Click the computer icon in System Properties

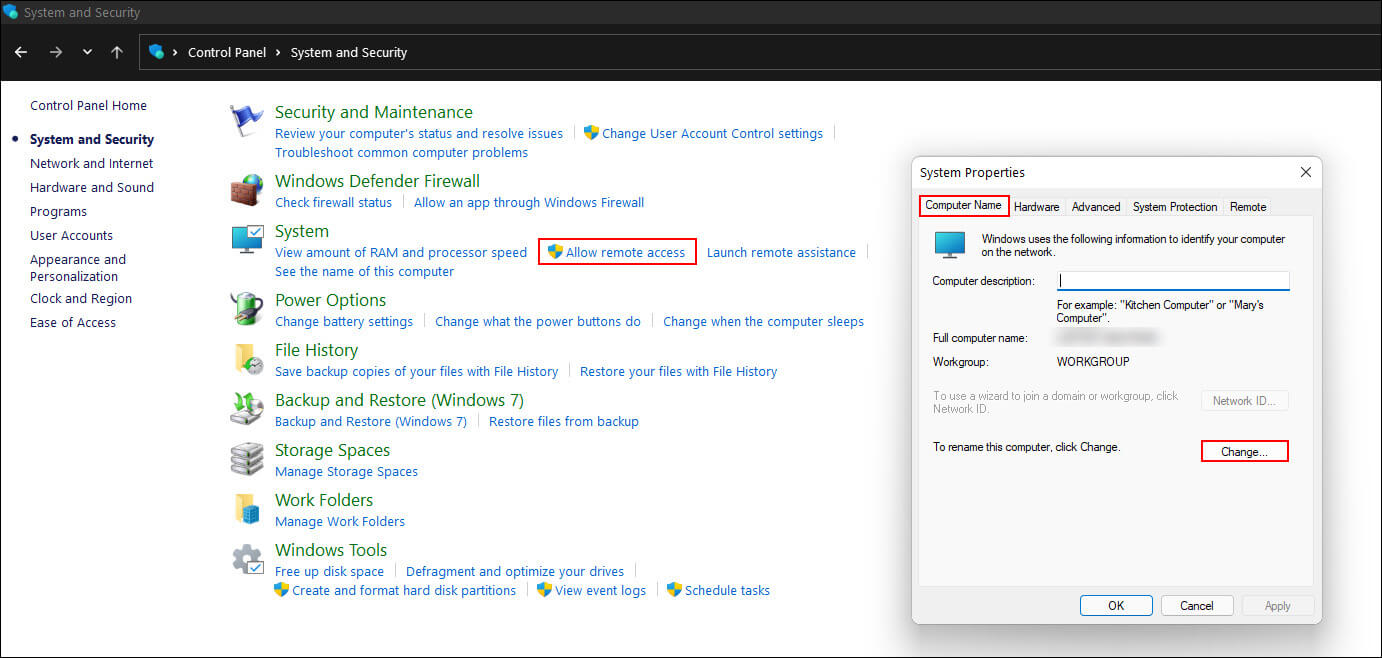949,245
